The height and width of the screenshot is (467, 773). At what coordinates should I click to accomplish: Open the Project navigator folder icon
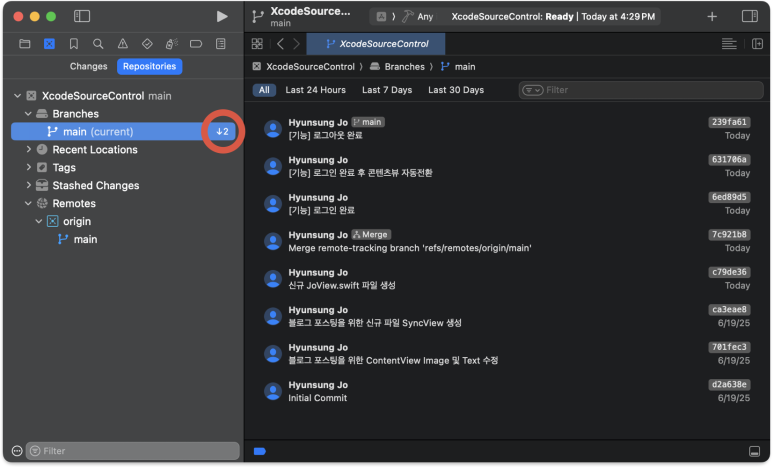(25, 44)
